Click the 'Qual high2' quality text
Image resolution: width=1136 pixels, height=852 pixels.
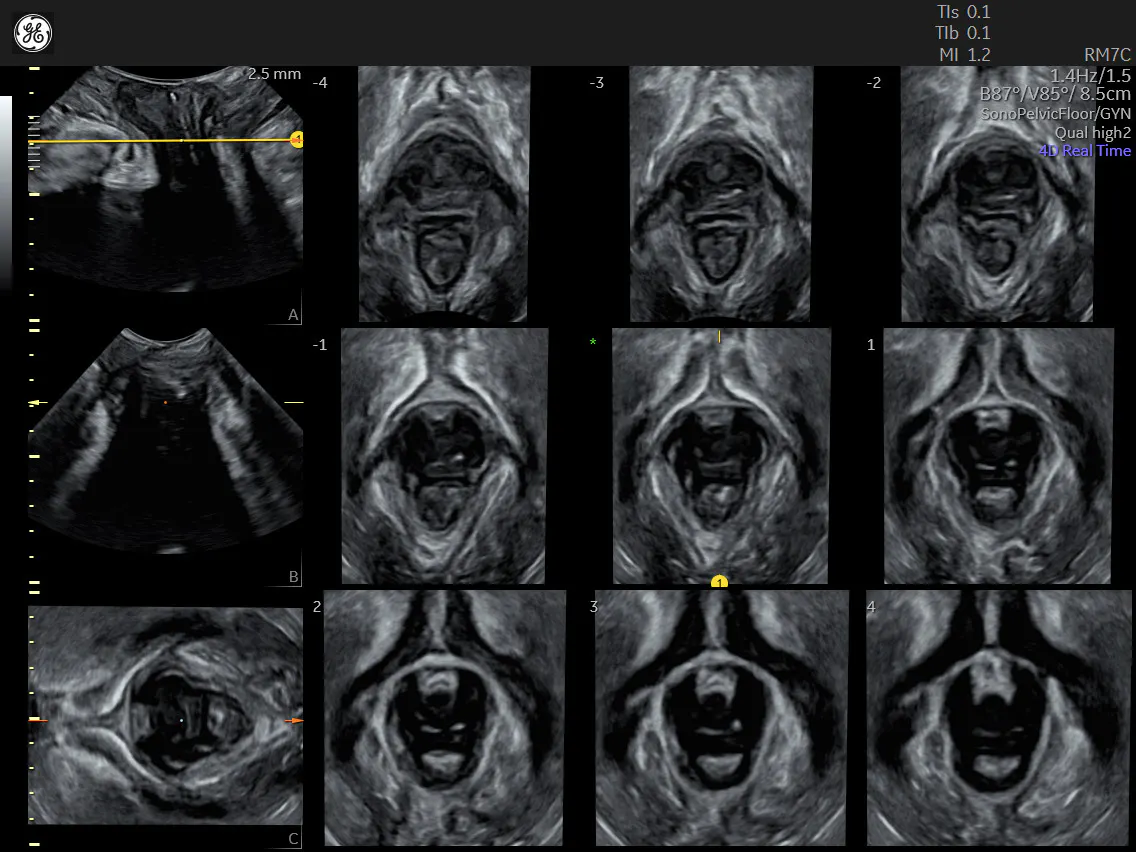(x=1093, y=133)
